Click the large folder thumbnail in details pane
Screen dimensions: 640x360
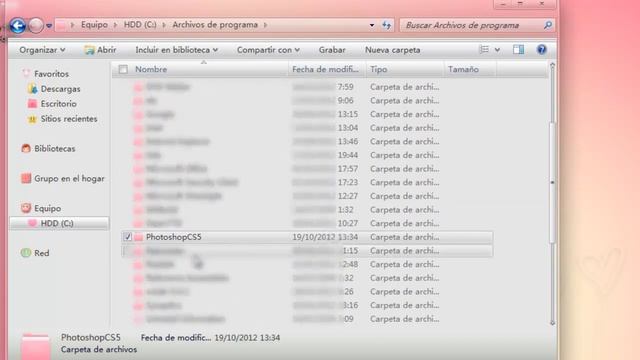coord(36,346)
